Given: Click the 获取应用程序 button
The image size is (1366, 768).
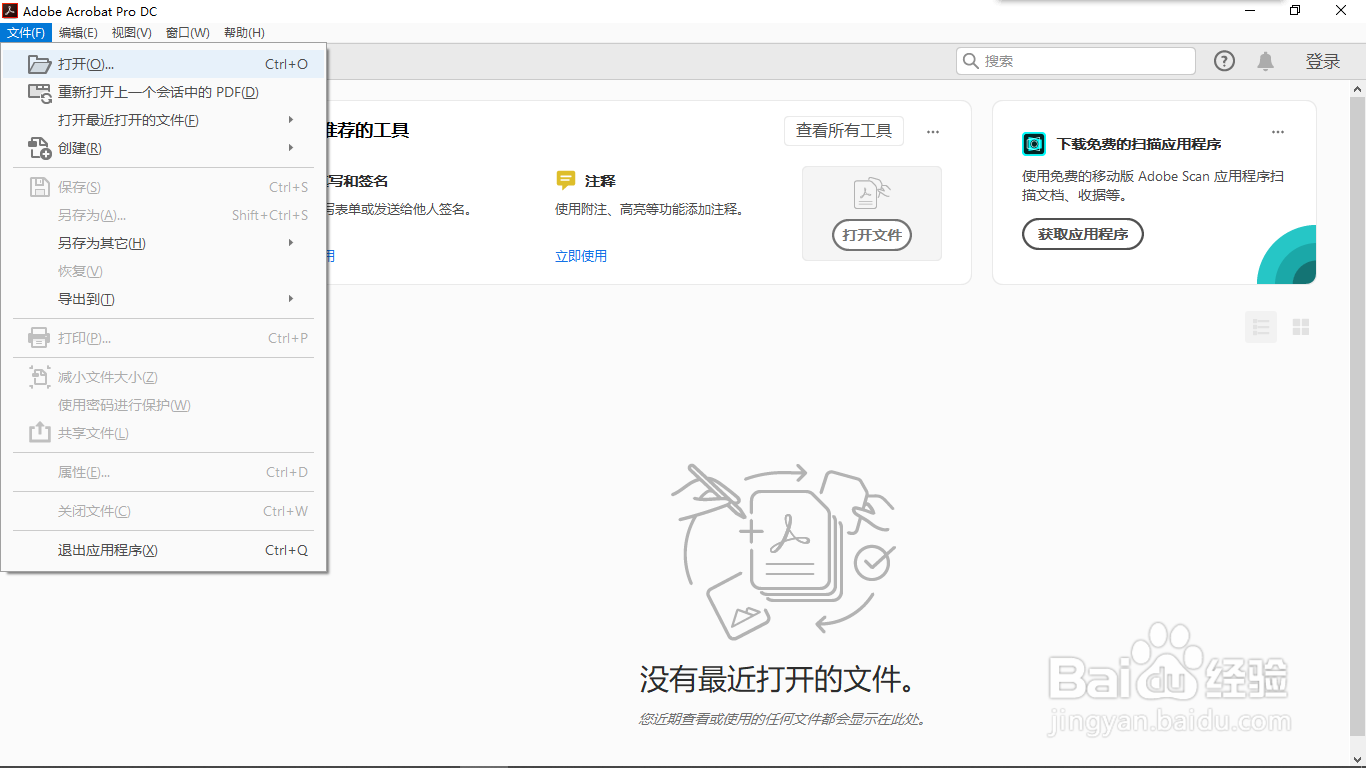Looking at the screenshot, I should 1082,234.
